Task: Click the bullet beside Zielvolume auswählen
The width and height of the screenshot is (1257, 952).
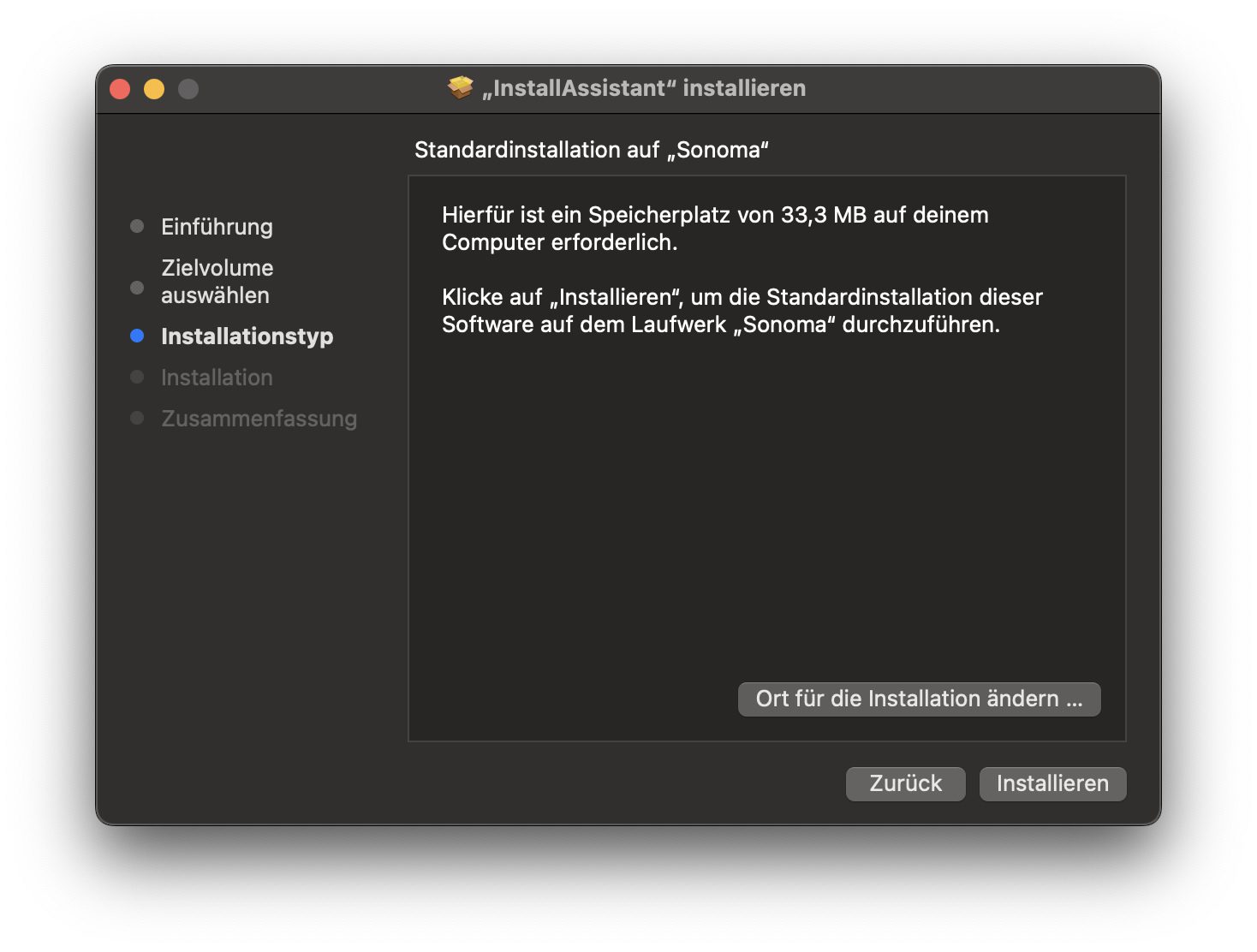Action: pos(137,288)
